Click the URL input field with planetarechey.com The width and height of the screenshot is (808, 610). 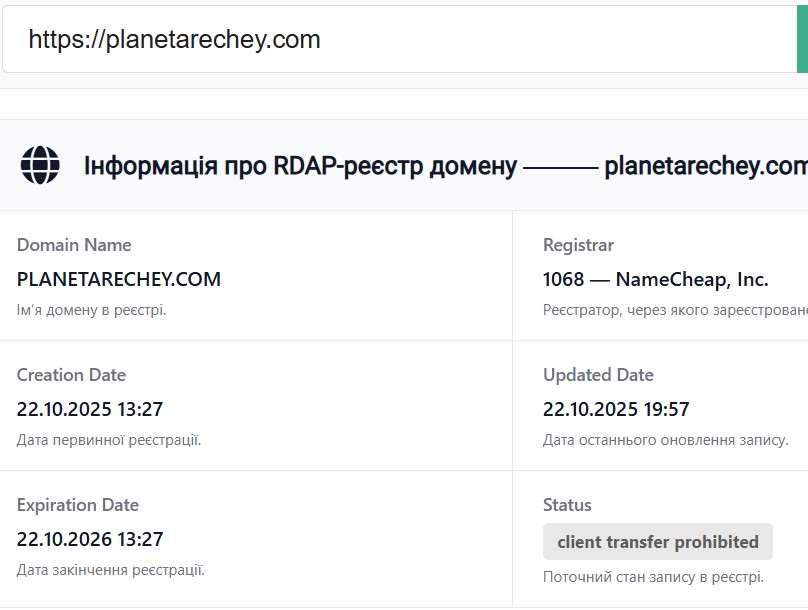[x=399, y=39]
